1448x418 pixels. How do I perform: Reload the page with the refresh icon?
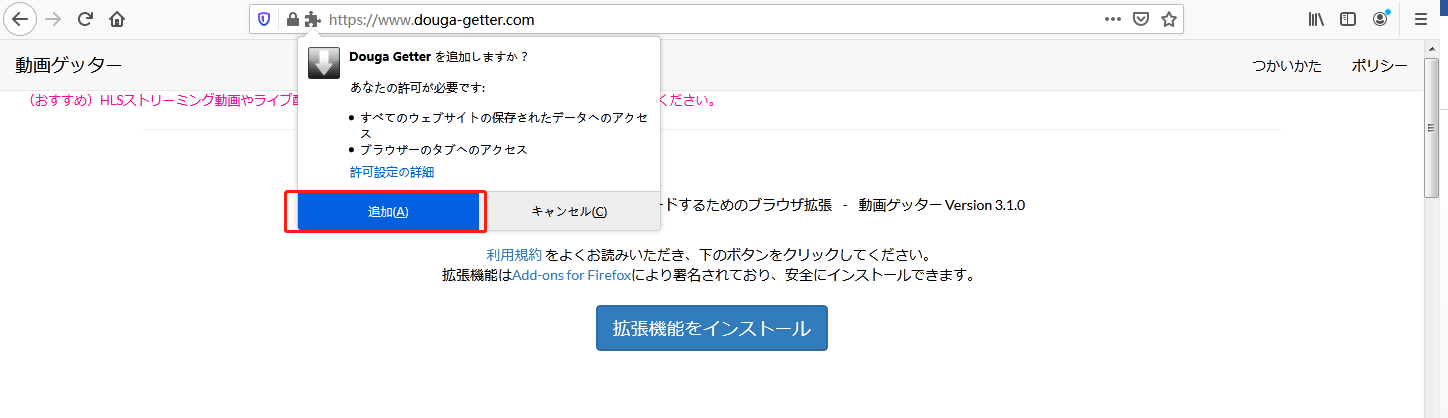coord(85,19)
